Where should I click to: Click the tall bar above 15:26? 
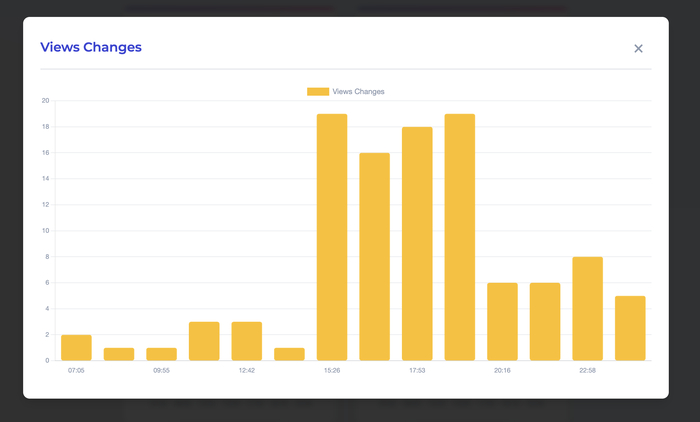(x=332, y=237)
